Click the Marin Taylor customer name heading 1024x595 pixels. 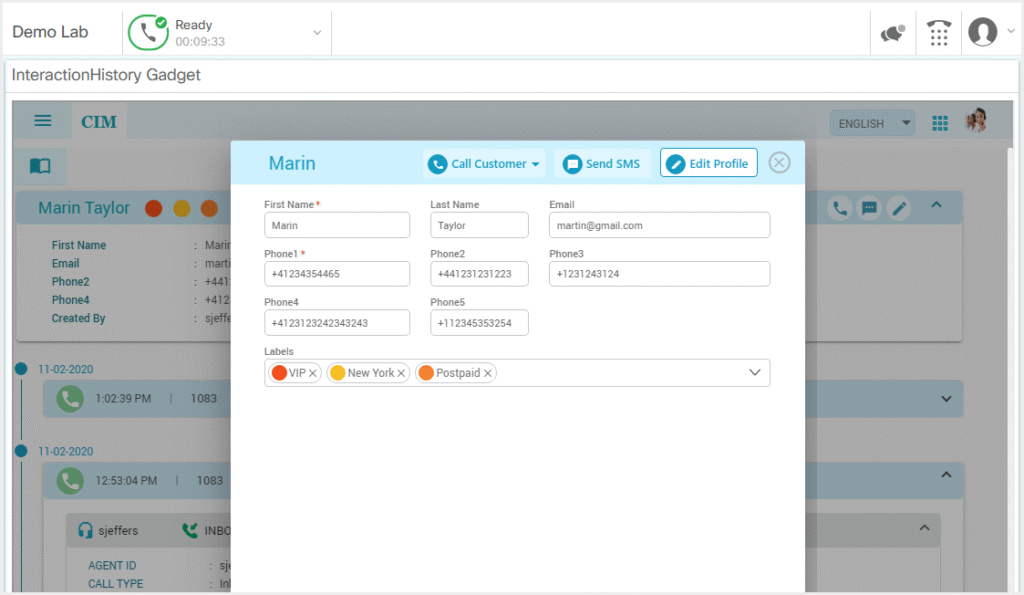(84, 208)
